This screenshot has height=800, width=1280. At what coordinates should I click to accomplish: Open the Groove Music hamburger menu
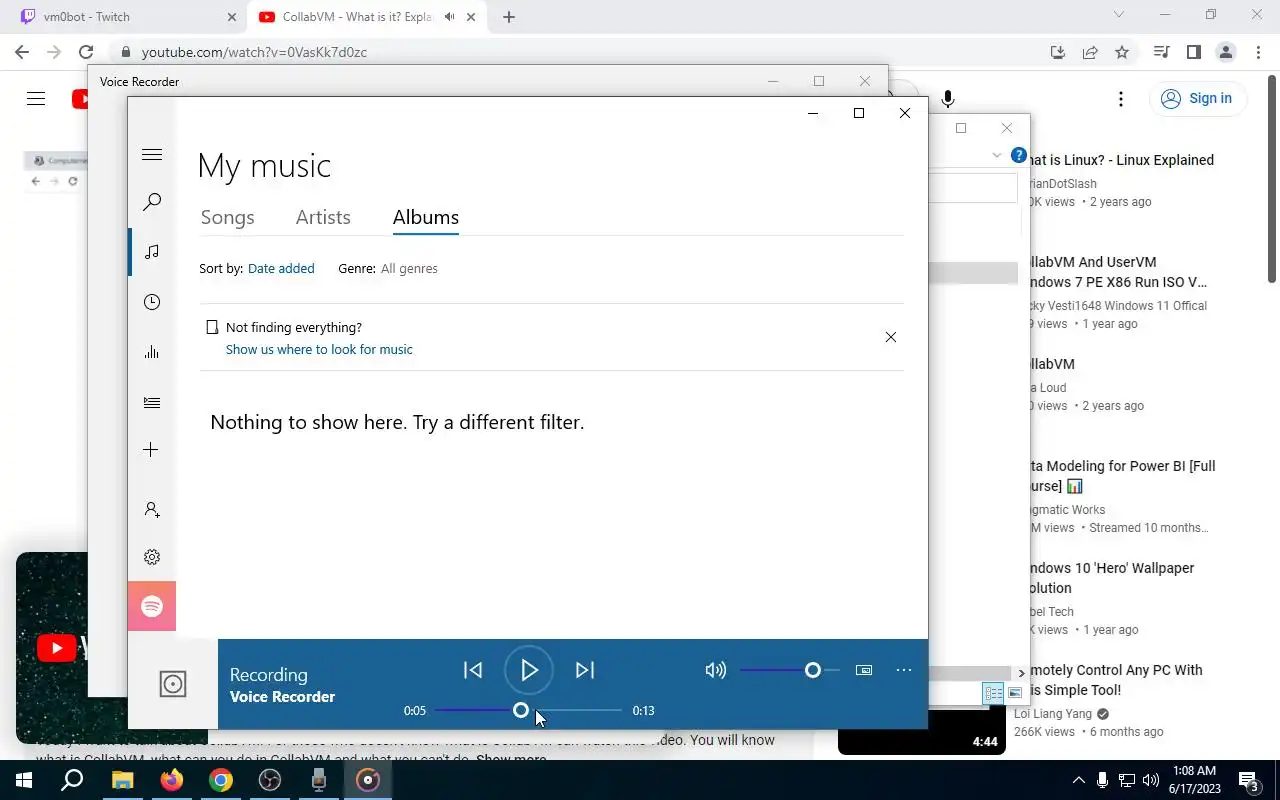[152, 154]
